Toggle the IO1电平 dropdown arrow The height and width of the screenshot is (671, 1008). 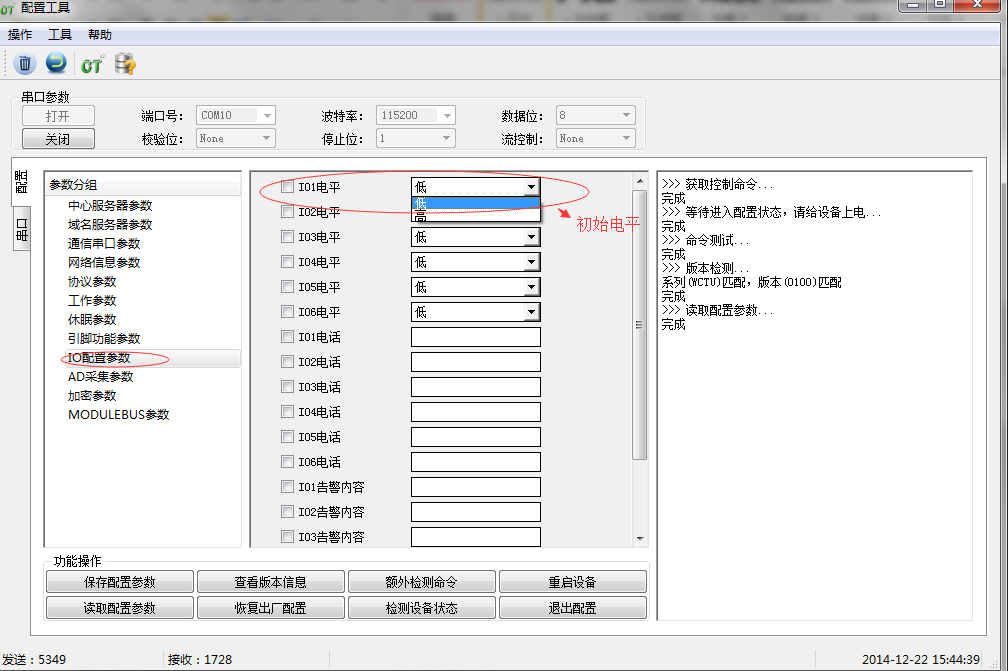(531, 187)
